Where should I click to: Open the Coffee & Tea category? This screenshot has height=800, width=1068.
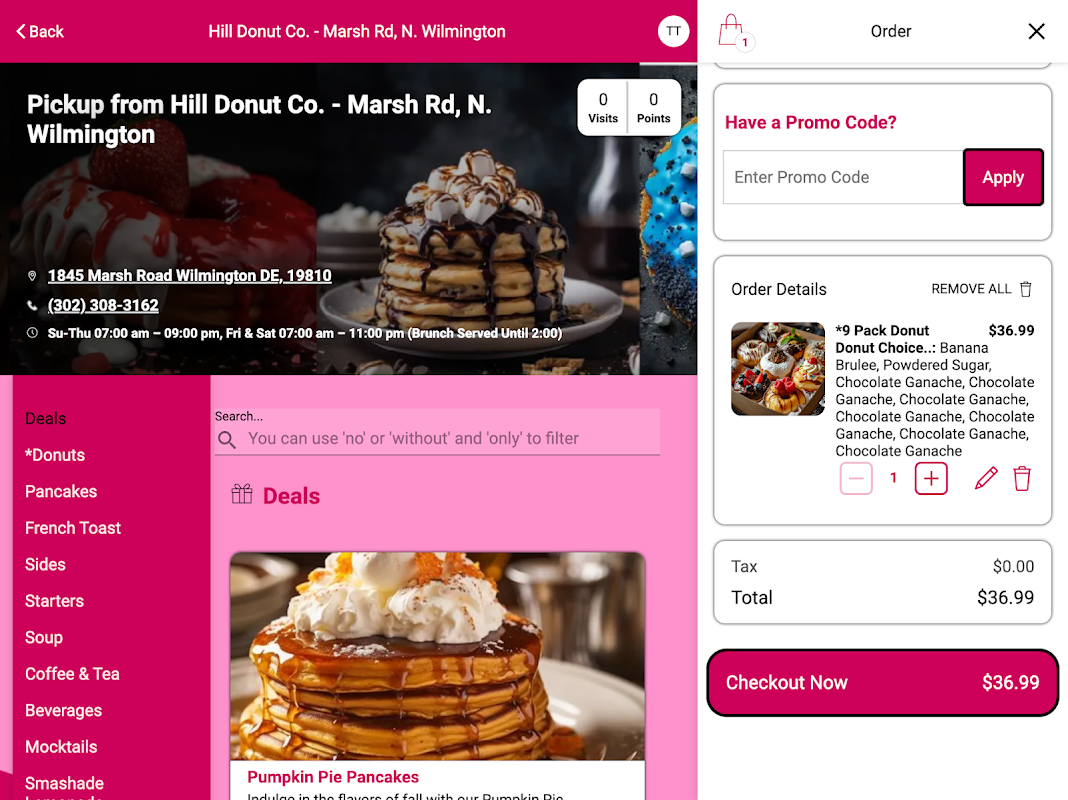72,674
